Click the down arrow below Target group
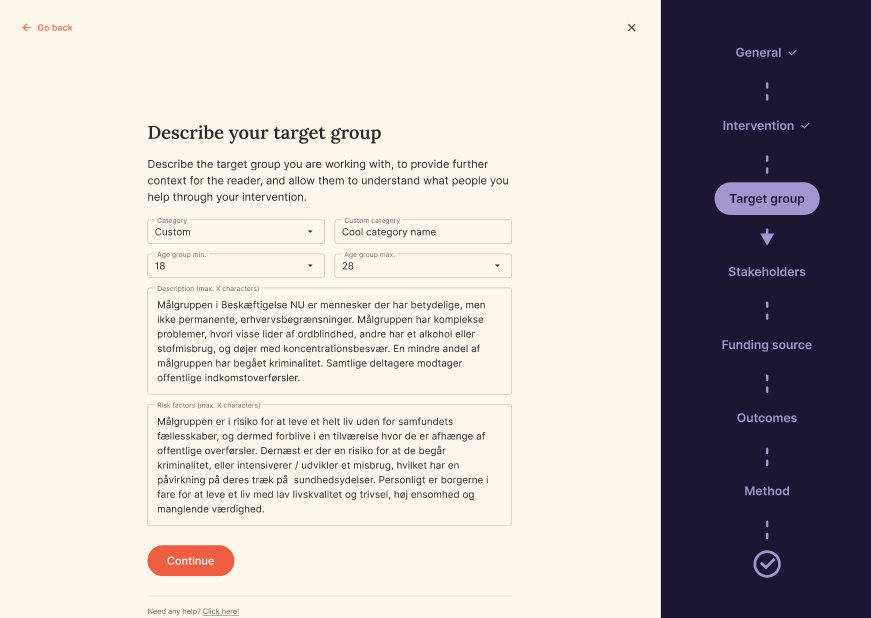This screenshot has width=871, height=618. pyautogui.click(x=767, y=237)
